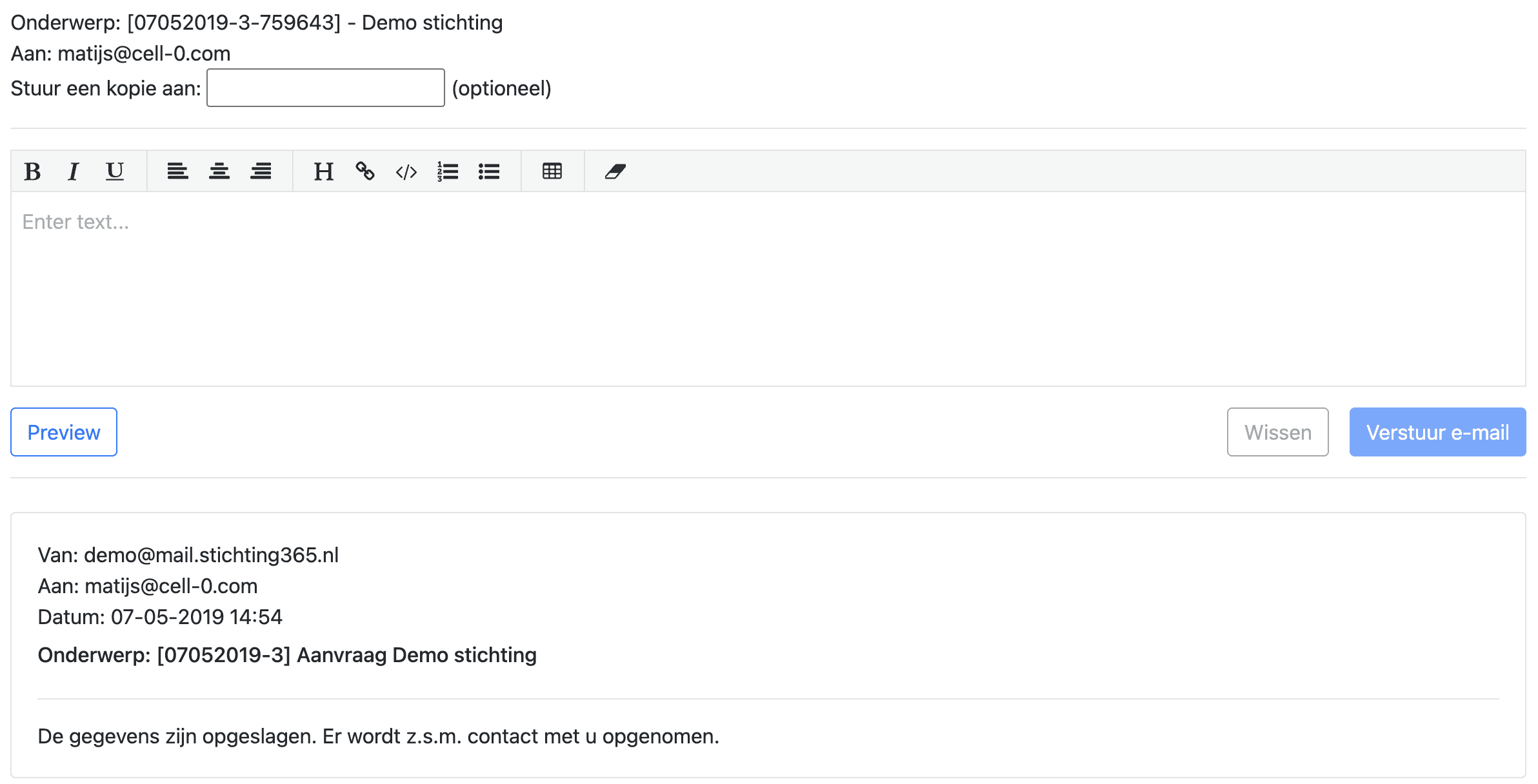
Task: Switch to HTML code view
Action: click(406, 171)
